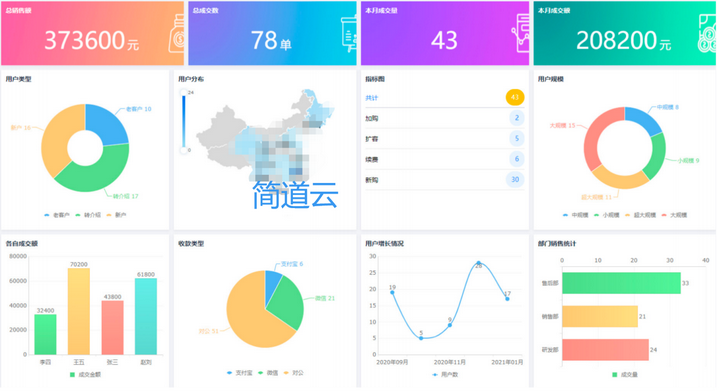
Task: Select the 共计 row in 指标图
Action: pos(444,98)
